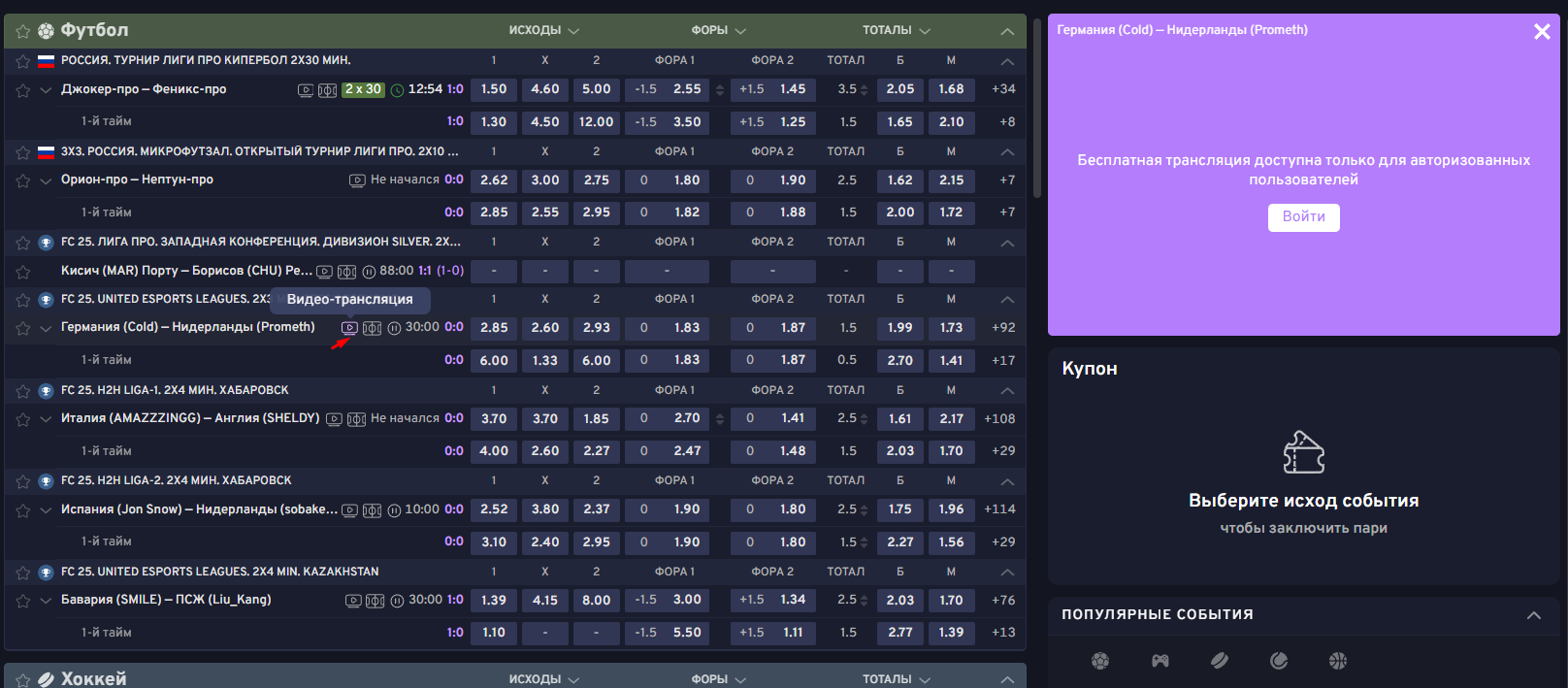
Task: Open +92 more markets for Германия match
Action: [x=1003, y=328]
